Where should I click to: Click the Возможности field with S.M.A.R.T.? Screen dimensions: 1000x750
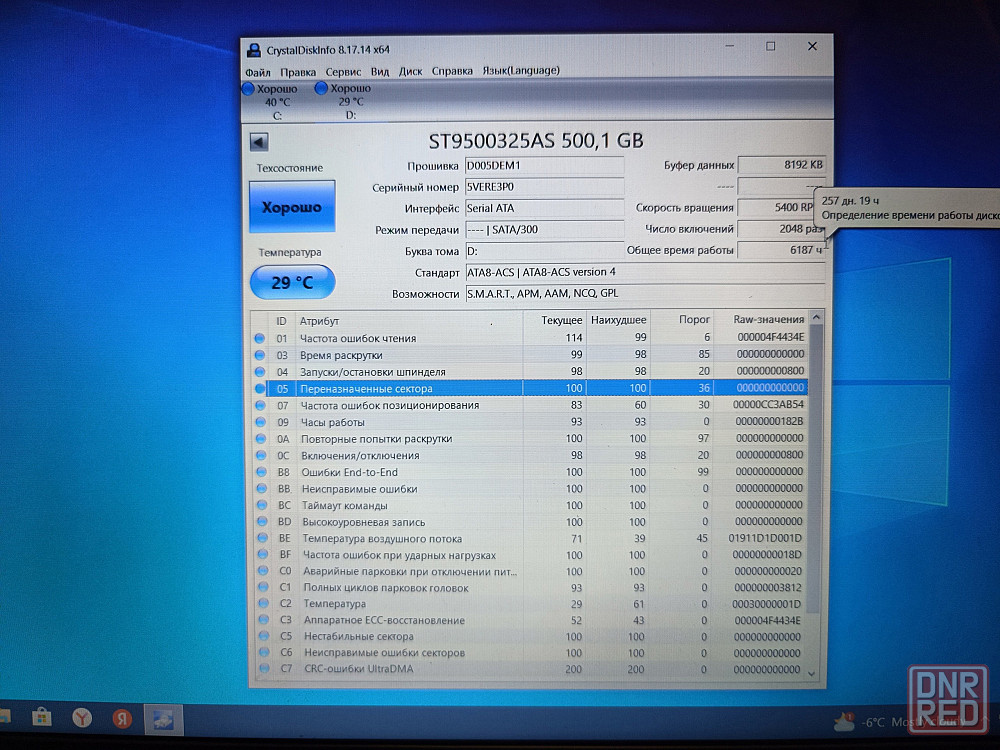[645, 293]
